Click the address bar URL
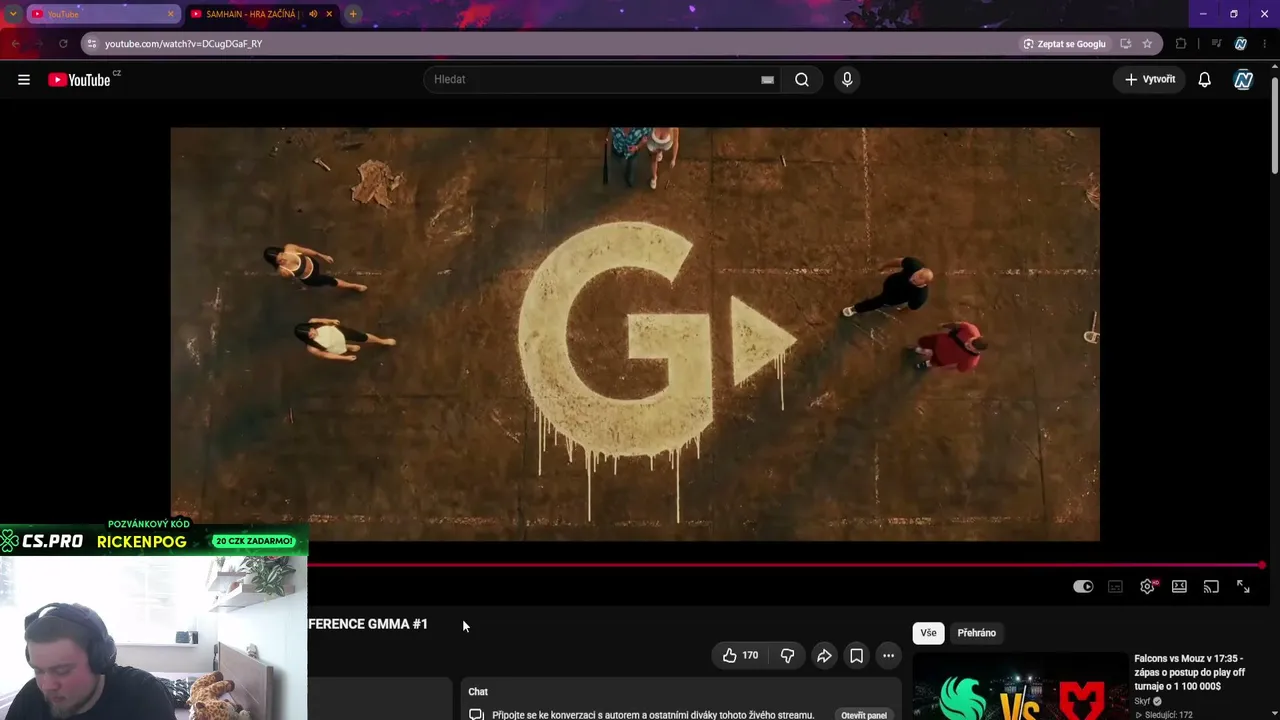This screenshot has width=1280, height=720. (183, 44)
